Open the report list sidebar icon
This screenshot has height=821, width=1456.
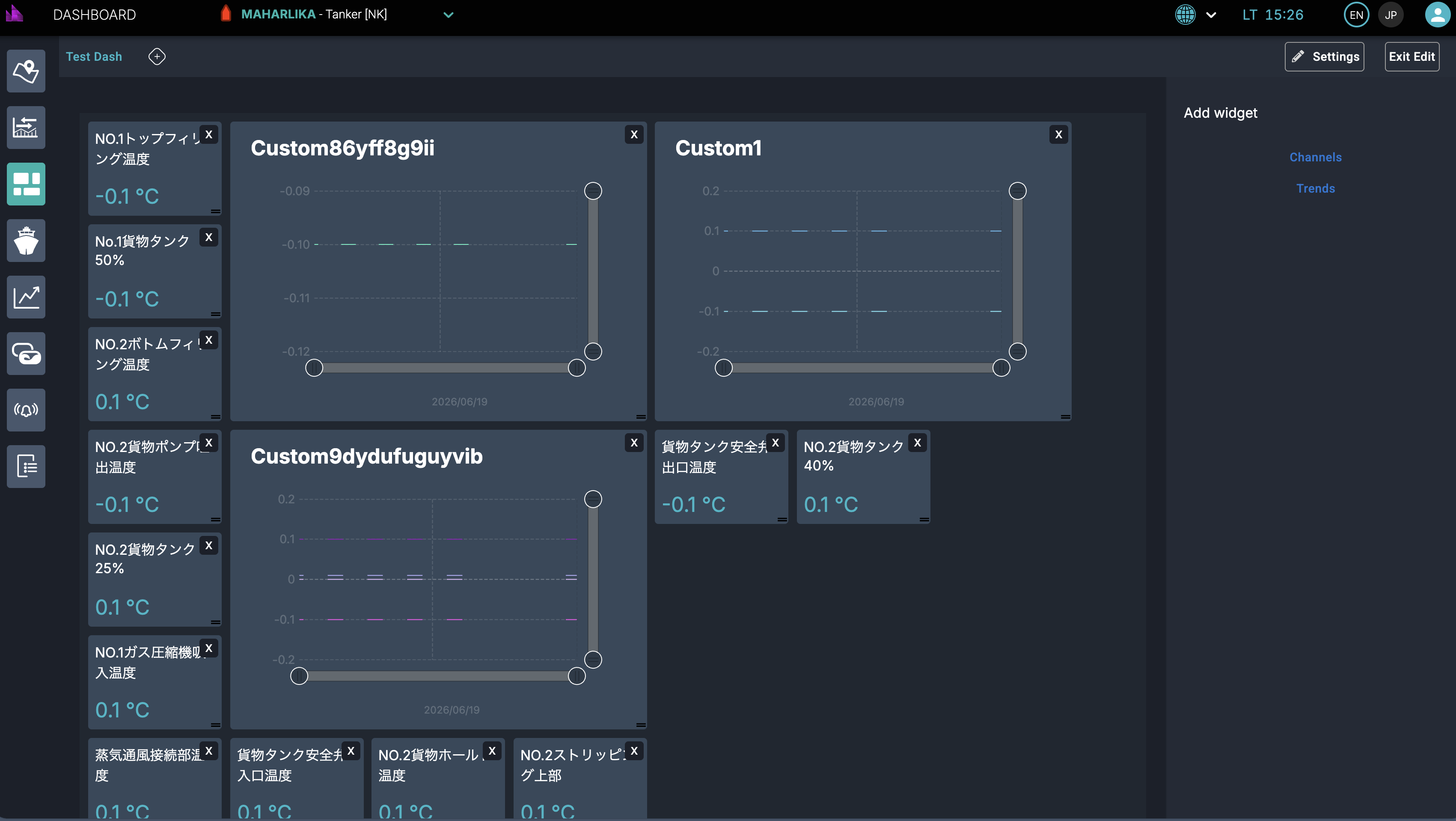pyautogui.click(x=26, y=467)
